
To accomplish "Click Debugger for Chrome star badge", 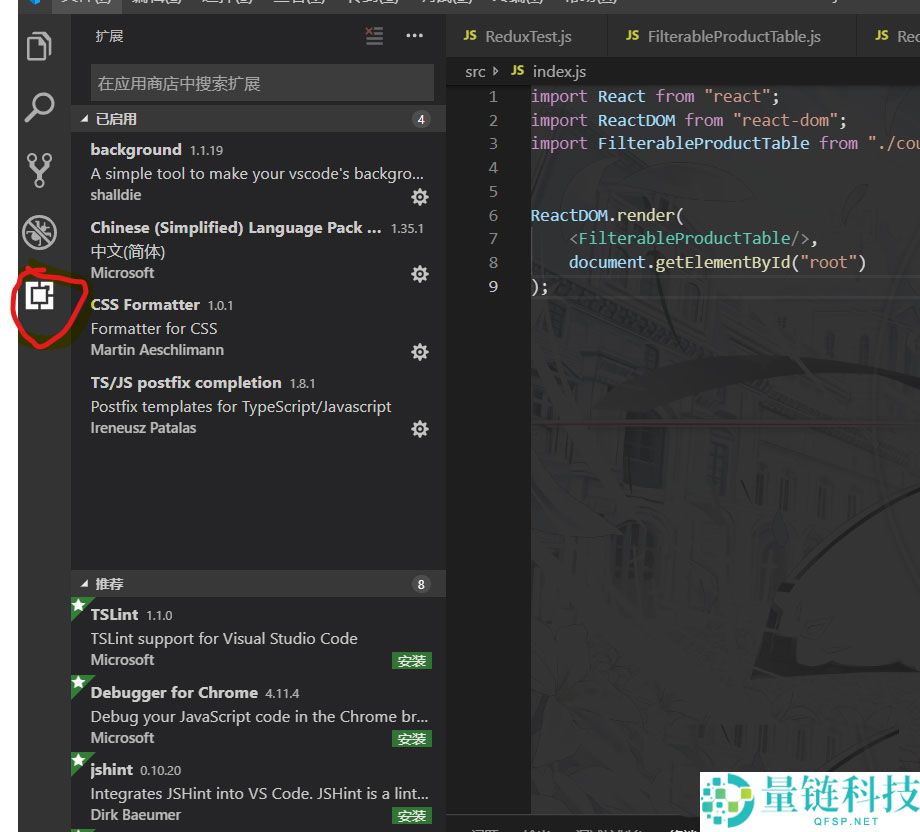I will coord(79,683).
